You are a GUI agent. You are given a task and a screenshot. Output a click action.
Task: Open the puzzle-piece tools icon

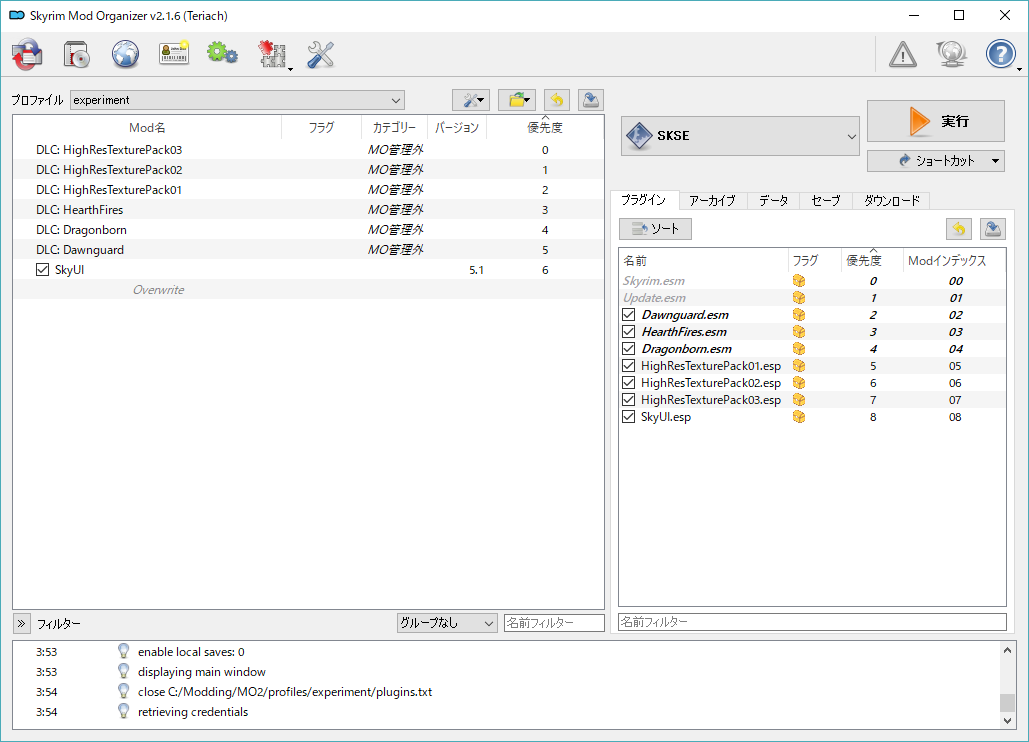pos(272,54)
